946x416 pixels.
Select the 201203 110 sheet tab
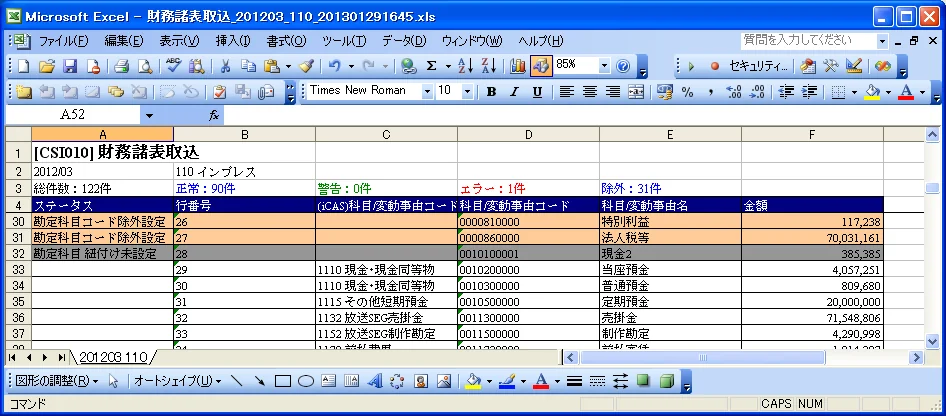click(x=113, y=358)
